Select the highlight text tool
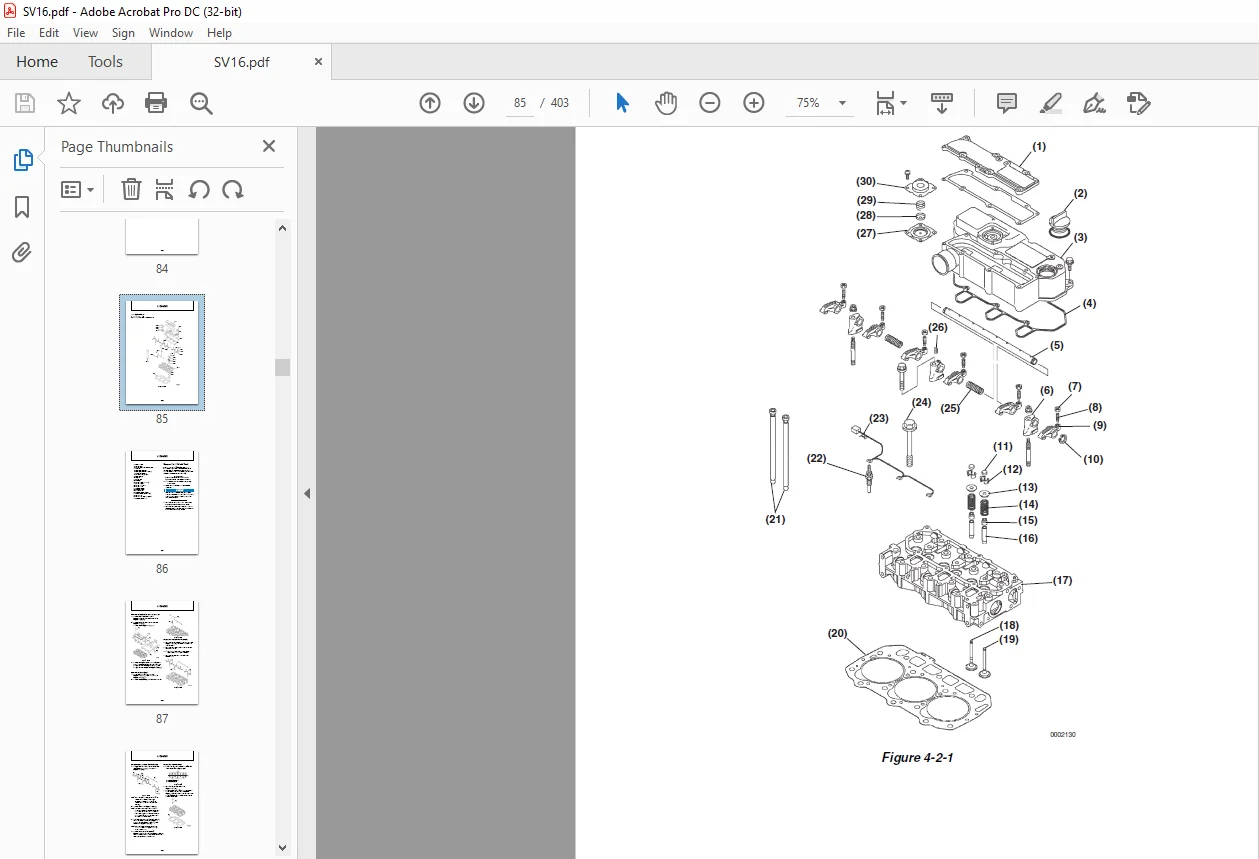The image size is (1259, 859). [1050, 103]
